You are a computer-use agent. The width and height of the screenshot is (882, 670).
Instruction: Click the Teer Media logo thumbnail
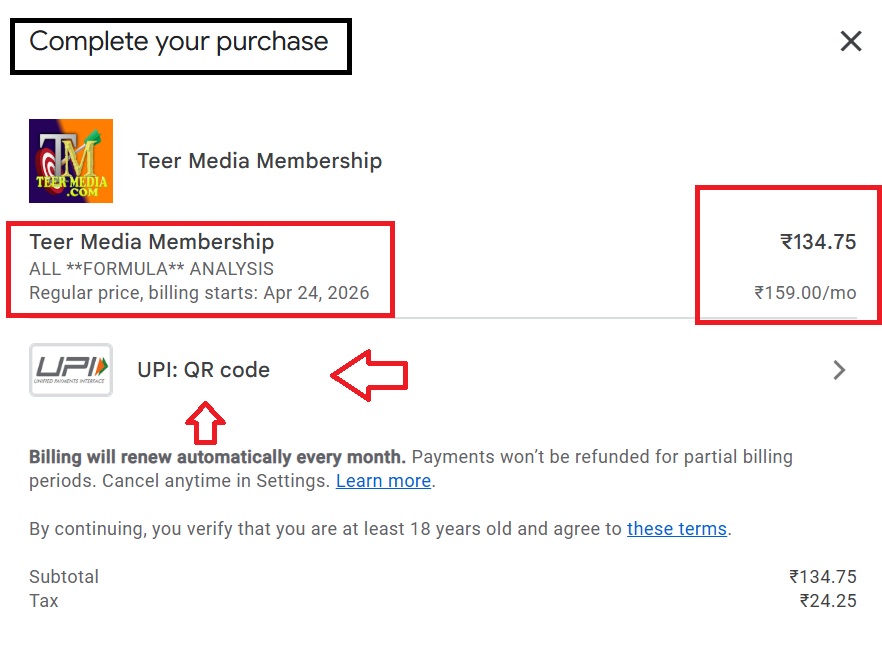pos(71,161)
